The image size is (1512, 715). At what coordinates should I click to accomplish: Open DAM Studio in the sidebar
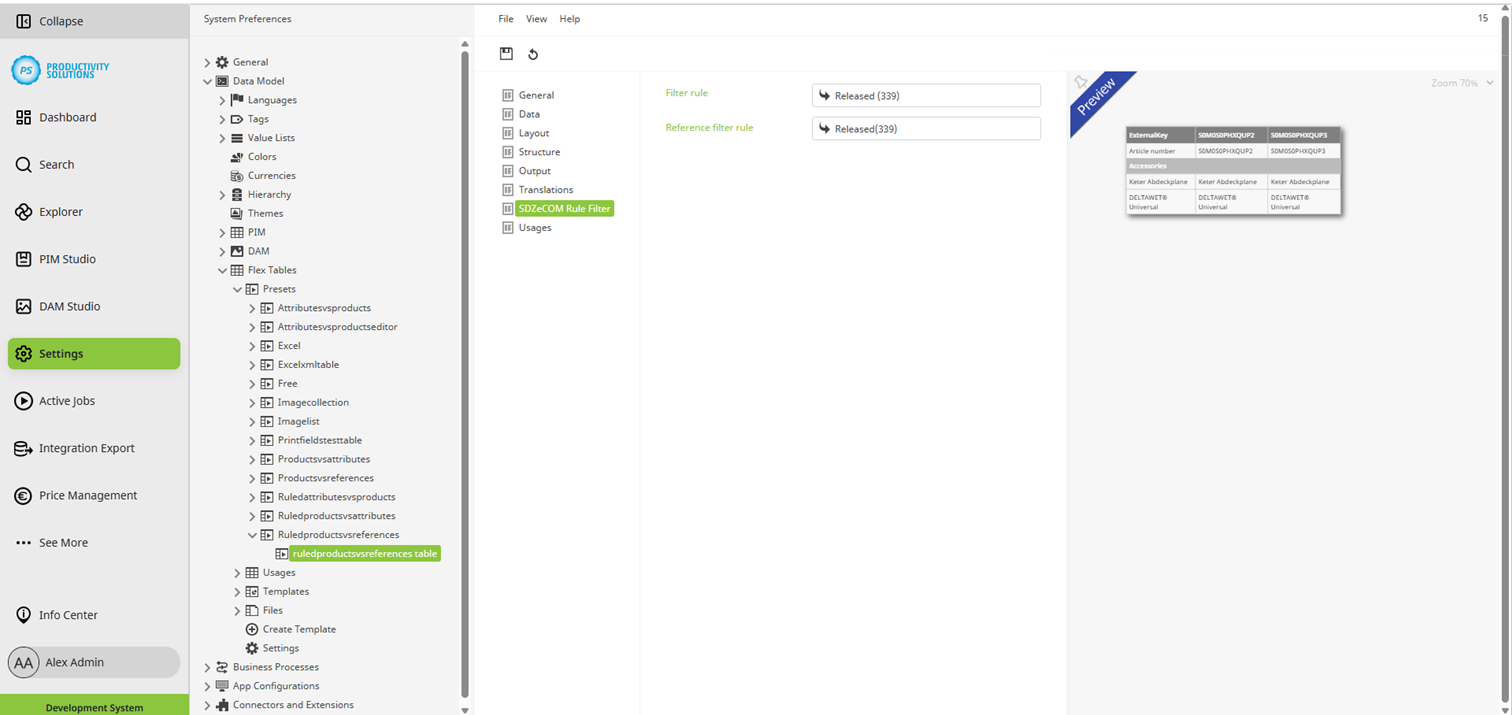point(69,306)
